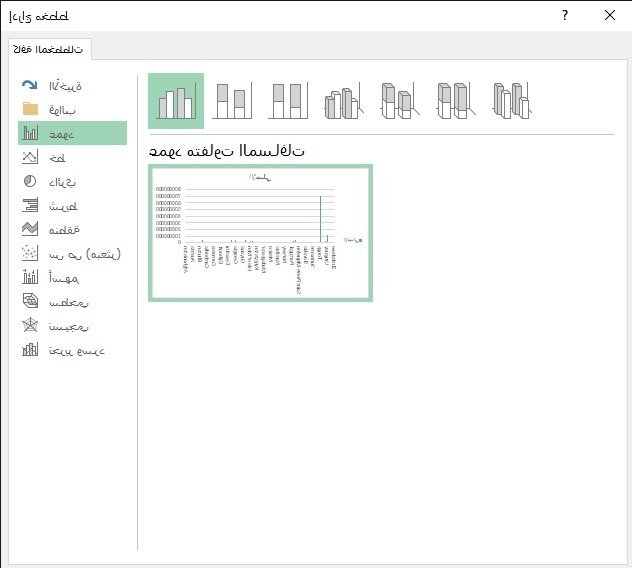The image size is (632, 568).
Task: Select the Clustered Column chart subtype
Action: point(176,101)
